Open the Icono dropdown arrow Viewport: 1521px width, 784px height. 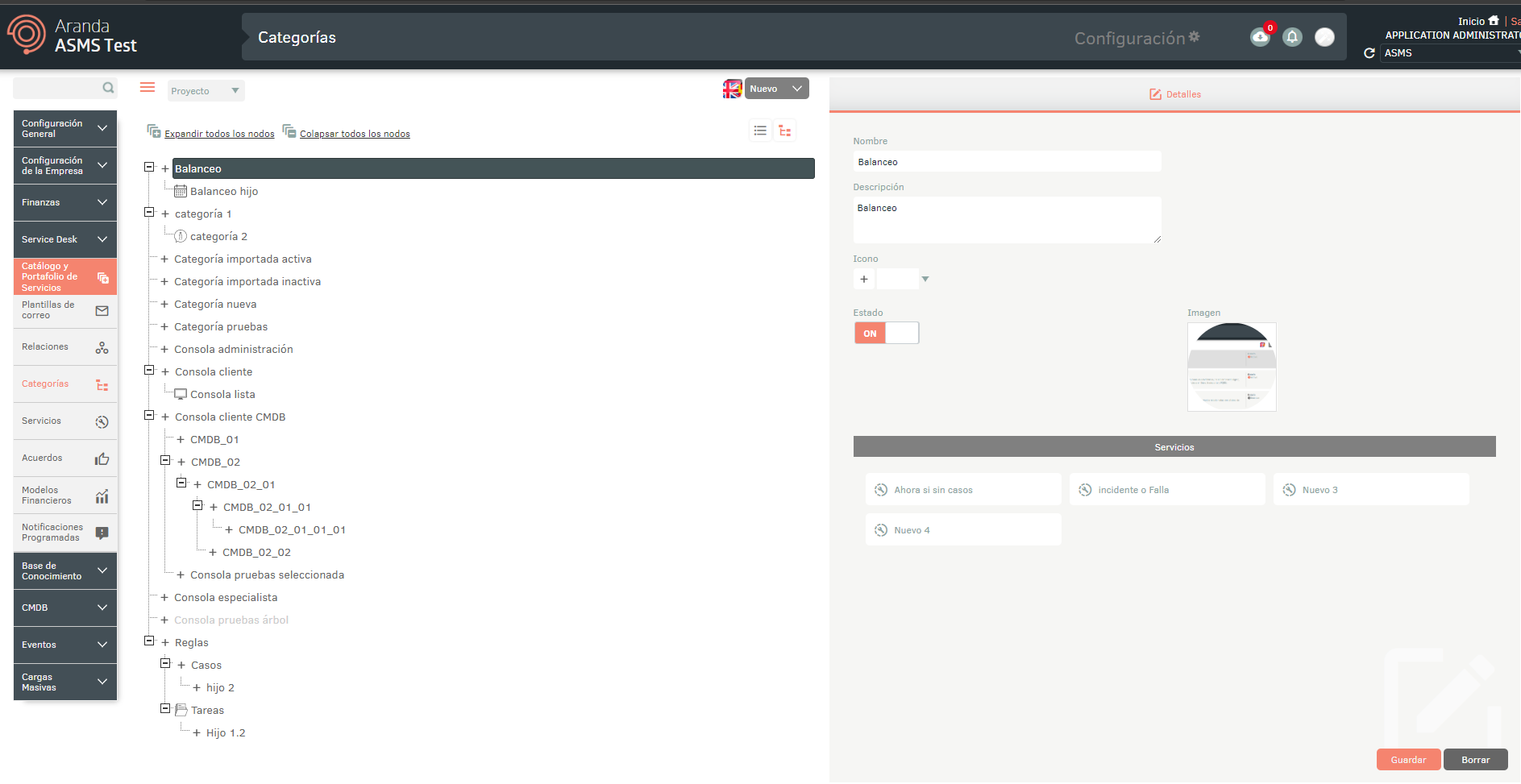[x=925, y=279]
